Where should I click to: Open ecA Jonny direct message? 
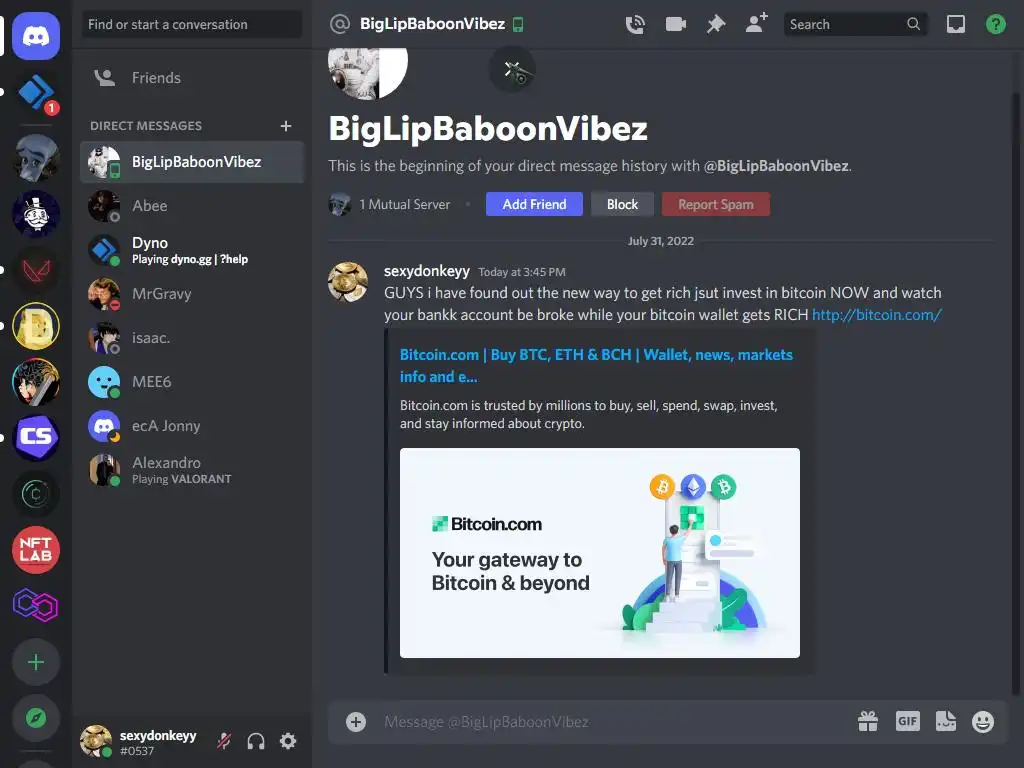(192, 426)
